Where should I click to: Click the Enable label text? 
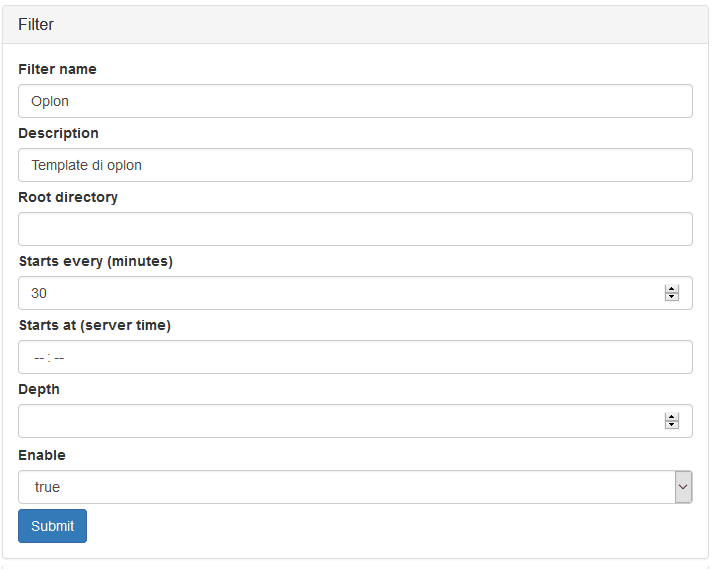coord(42,455)
